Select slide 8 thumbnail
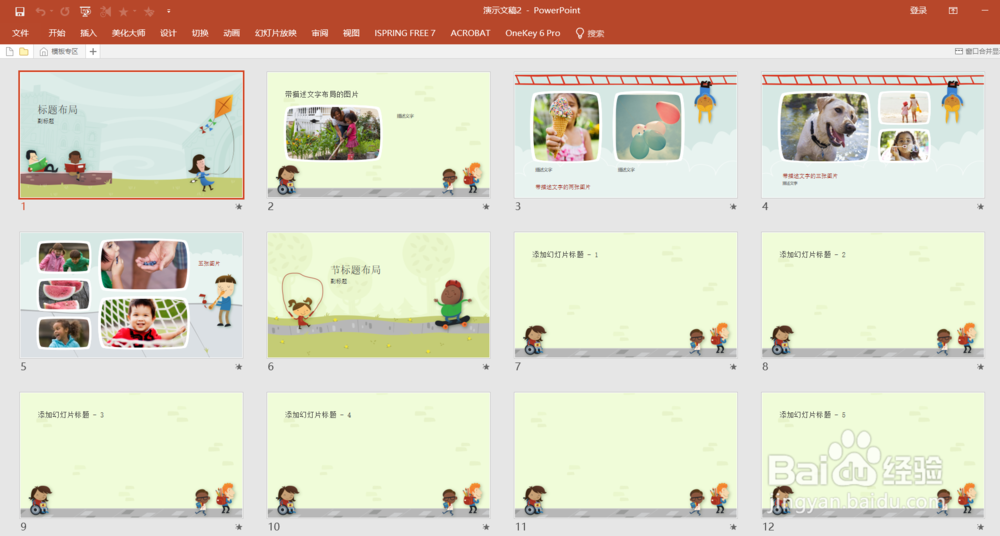Screen dimensions: 1000x536 [873, 295]
